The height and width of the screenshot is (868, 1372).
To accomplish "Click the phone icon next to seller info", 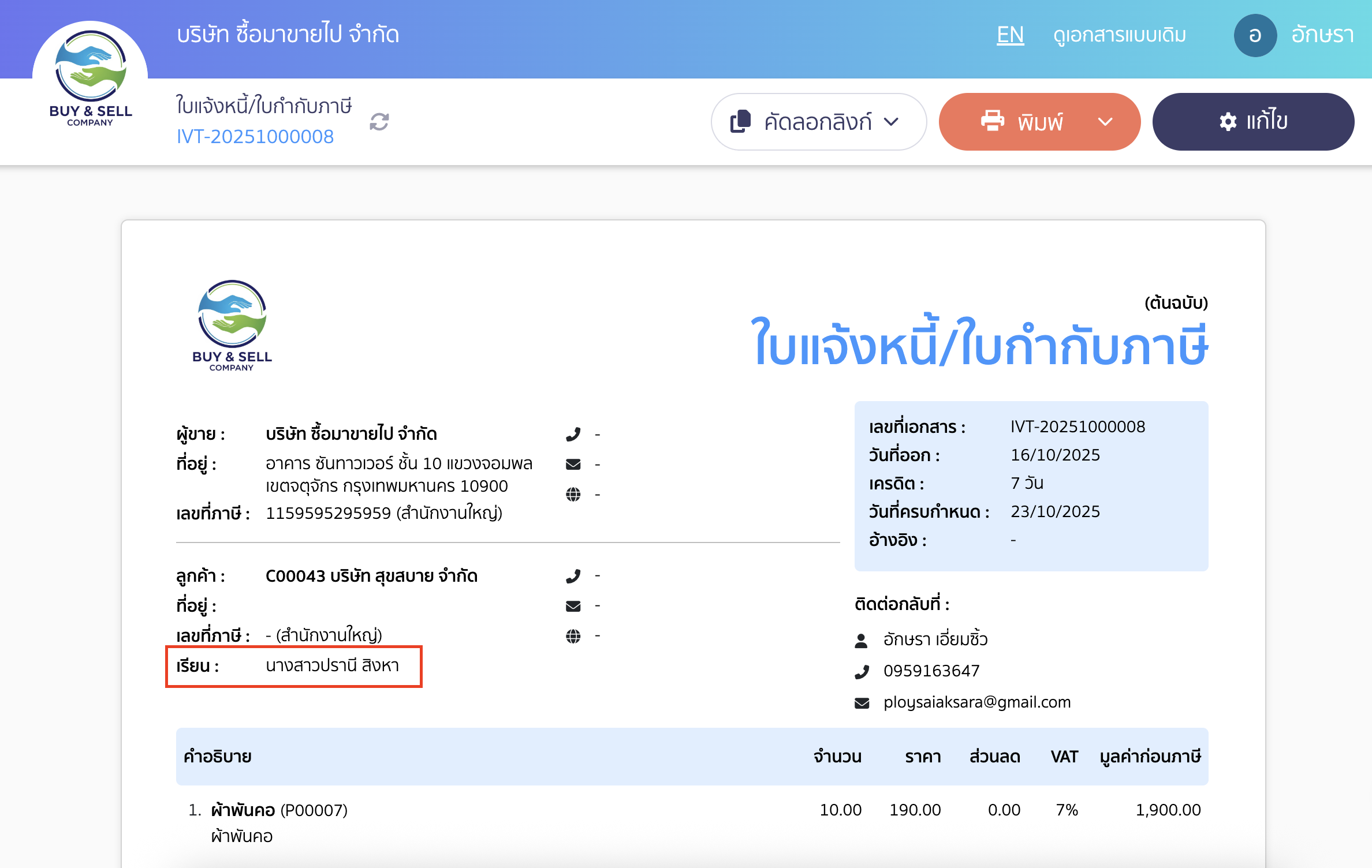I will (573, 434).
